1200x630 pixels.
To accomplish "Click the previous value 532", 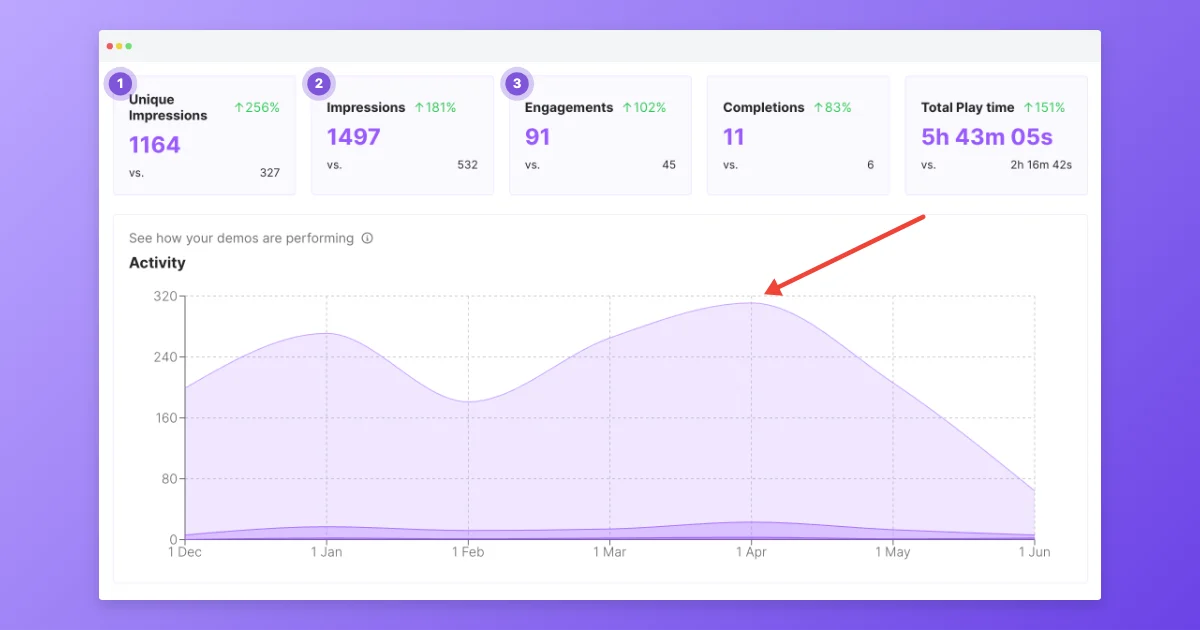I will 467,165.
